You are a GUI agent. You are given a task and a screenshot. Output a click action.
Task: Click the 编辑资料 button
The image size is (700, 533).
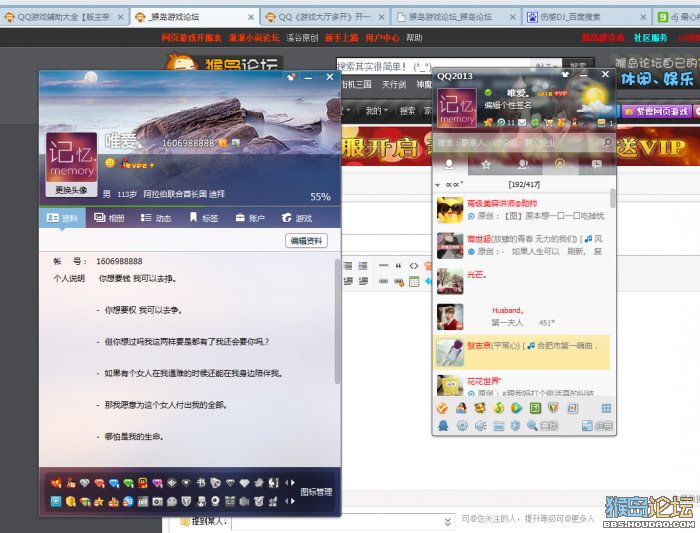click(x=306, y=241)
